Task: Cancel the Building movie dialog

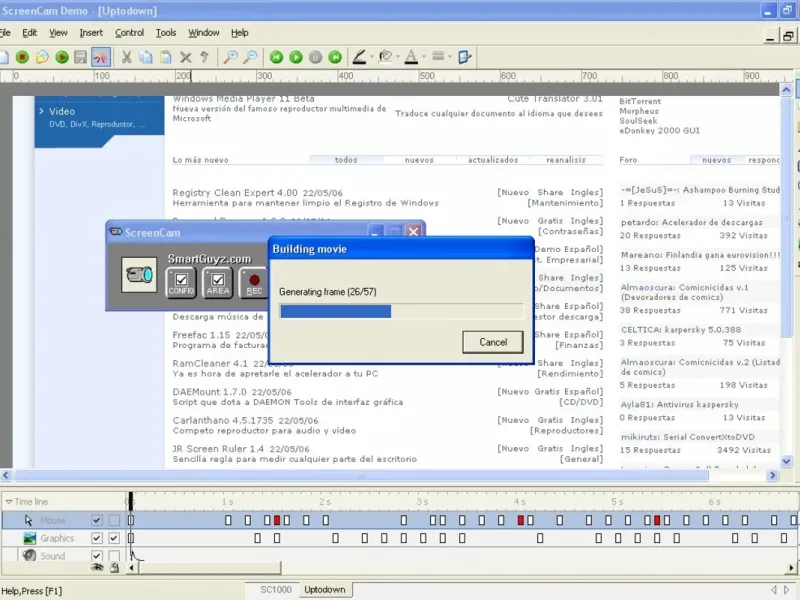Action: 493,342
